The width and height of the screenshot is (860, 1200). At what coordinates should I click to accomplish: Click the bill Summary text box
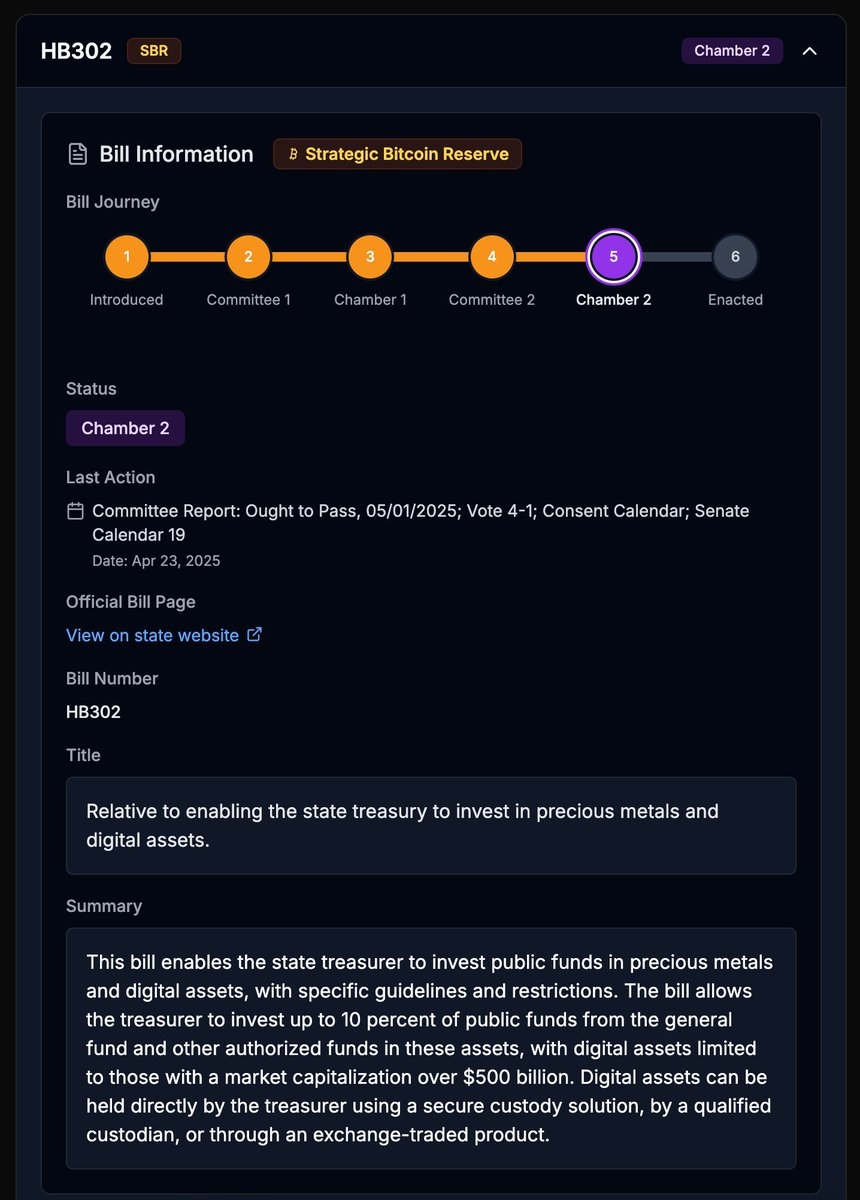pyautogui.click(x=430, y=1048)
